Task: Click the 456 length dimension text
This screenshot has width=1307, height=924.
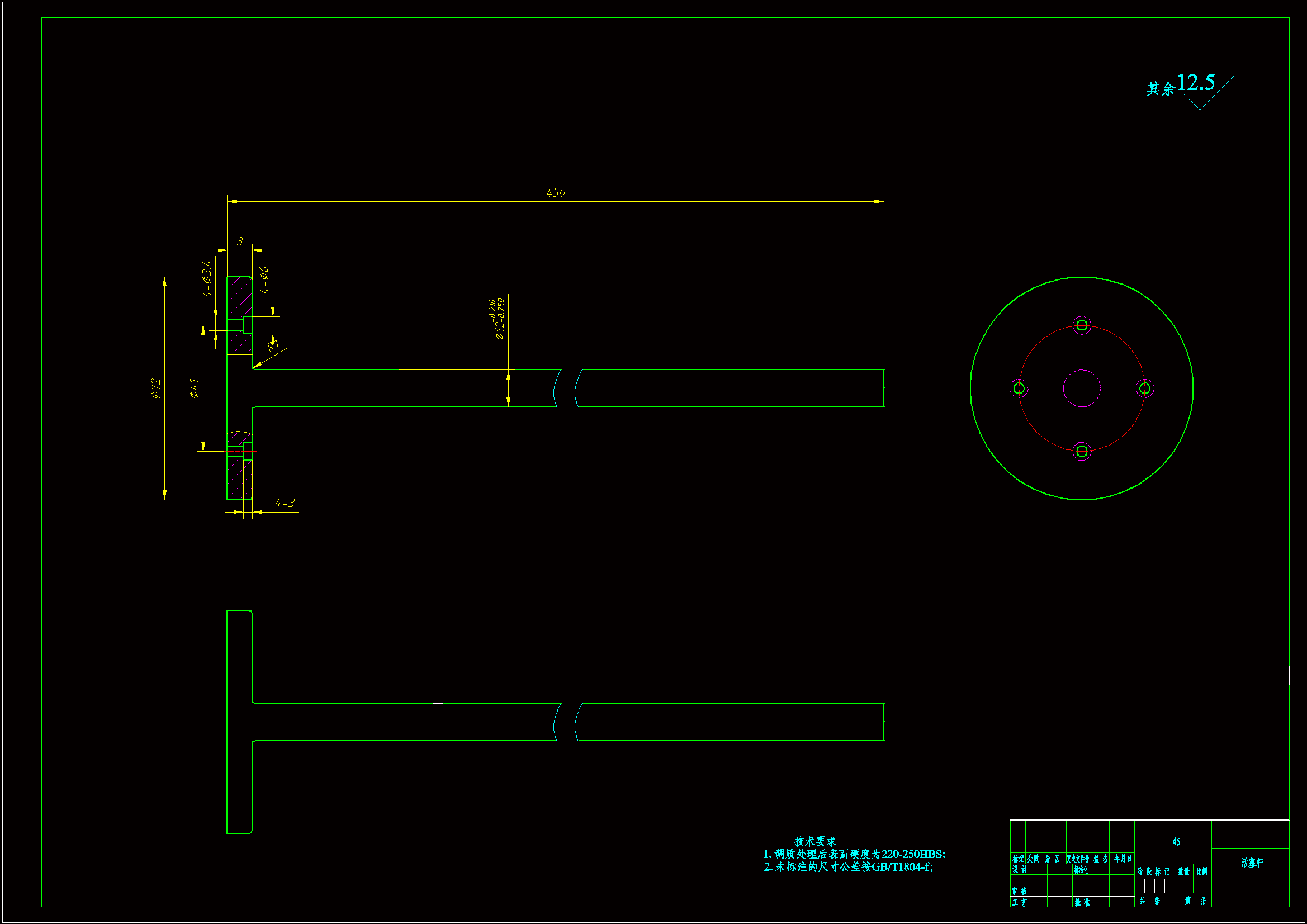Action: click(x=555, y=192)
